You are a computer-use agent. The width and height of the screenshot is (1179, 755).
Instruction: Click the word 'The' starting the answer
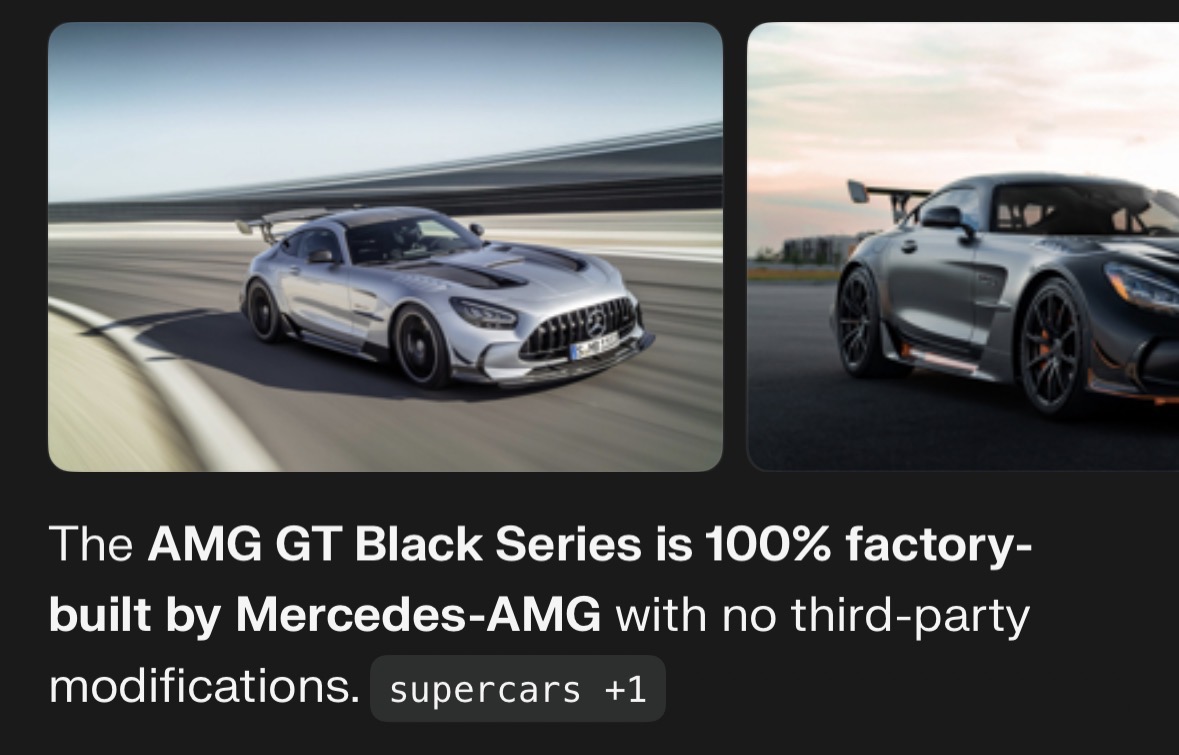coord(91,544)
